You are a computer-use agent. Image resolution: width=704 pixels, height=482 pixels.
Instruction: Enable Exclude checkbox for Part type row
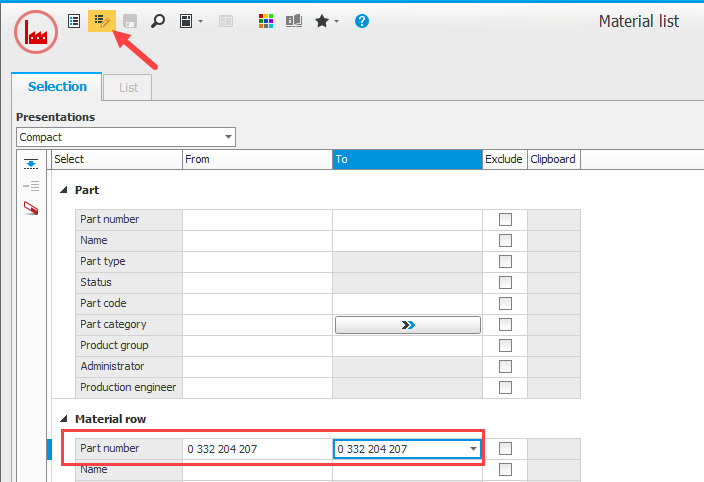coord(505,262)
